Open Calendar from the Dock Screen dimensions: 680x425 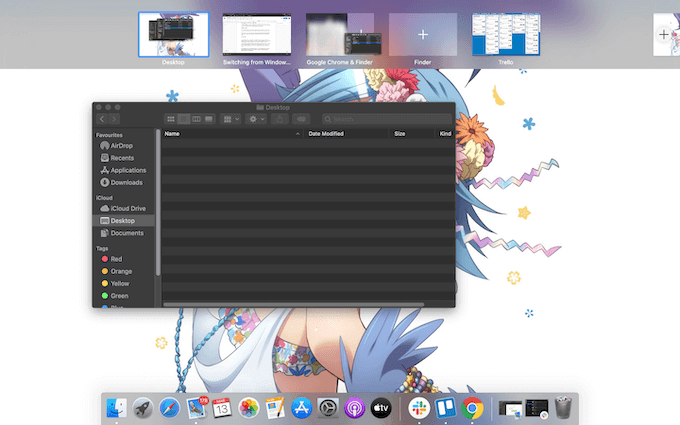[222, 408]
